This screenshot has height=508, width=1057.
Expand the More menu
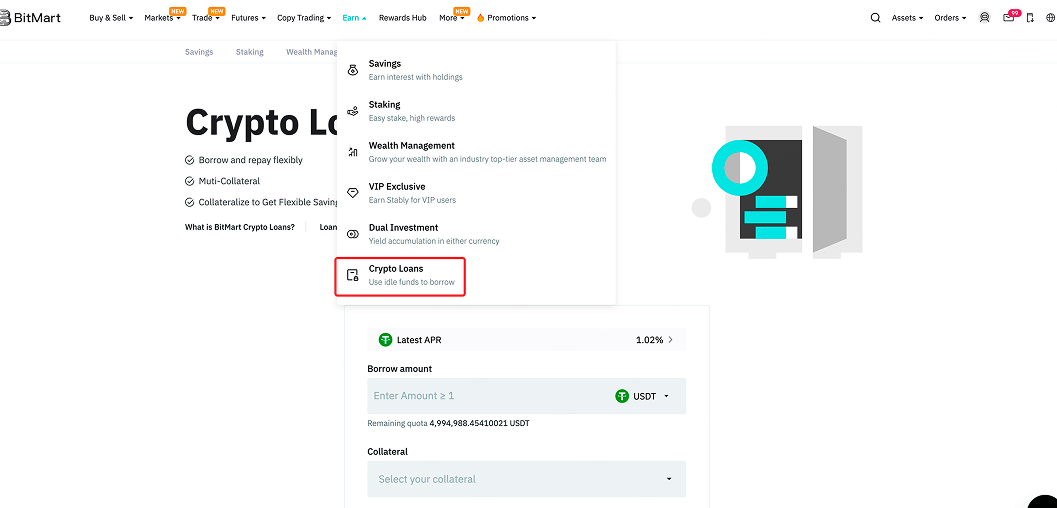click(452, 18)
